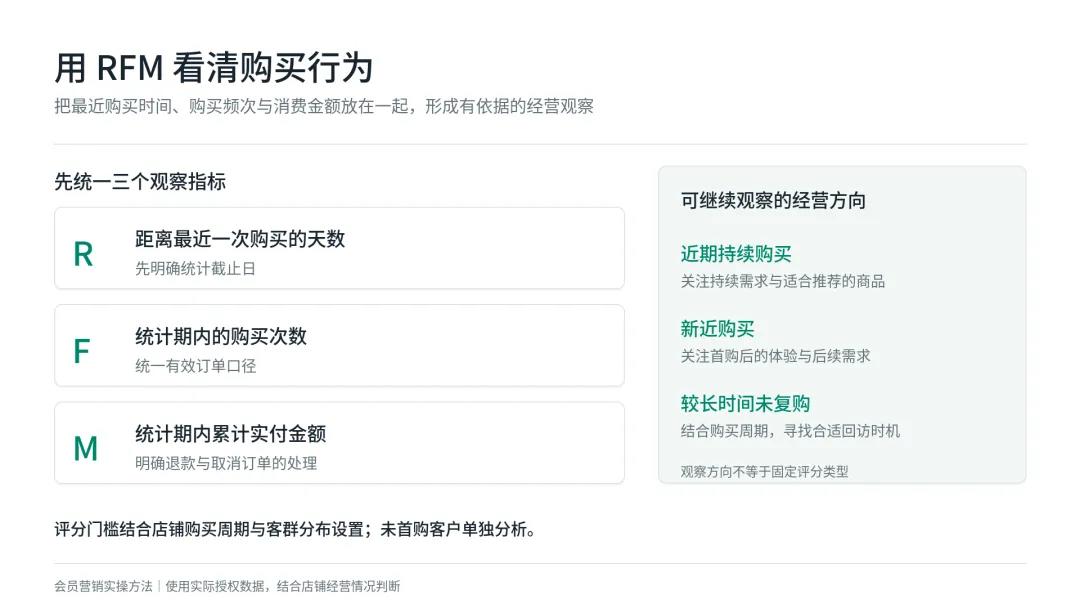Open the 近期持续购买 heading
This screenshot has width=1080, height=608.
click(736, 254)
